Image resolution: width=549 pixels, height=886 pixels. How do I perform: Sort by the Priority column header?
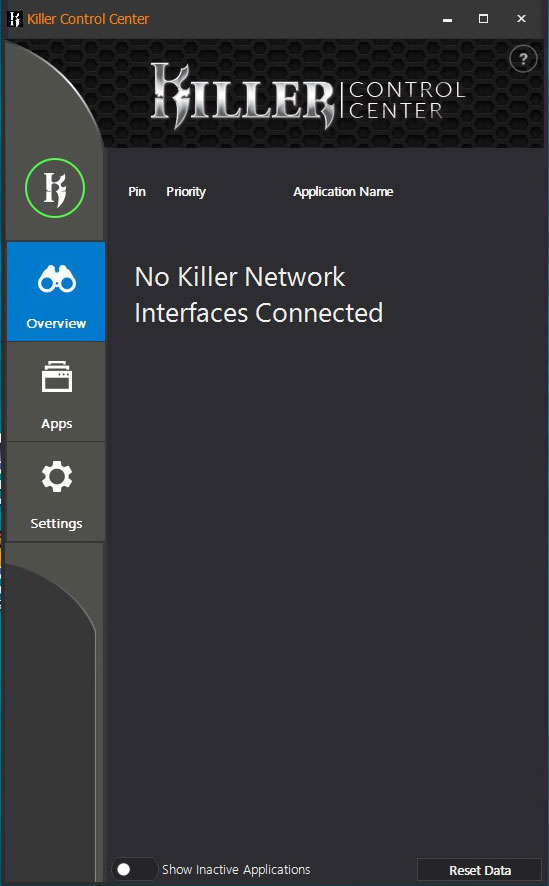pyautogui.click(x=186, y=192)
